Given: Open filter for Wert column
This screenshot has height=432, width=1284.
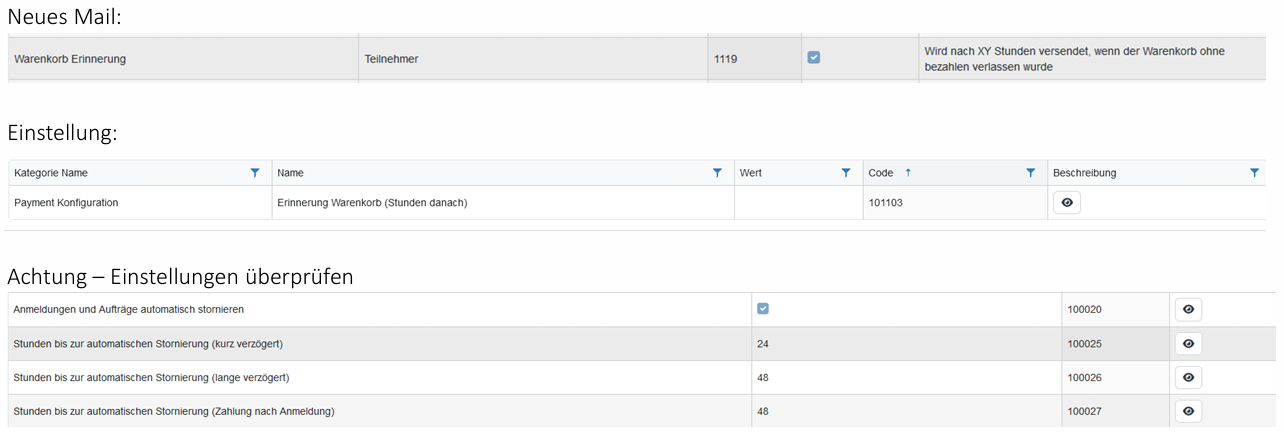Looking at the screenshot, I should point(846,173).
